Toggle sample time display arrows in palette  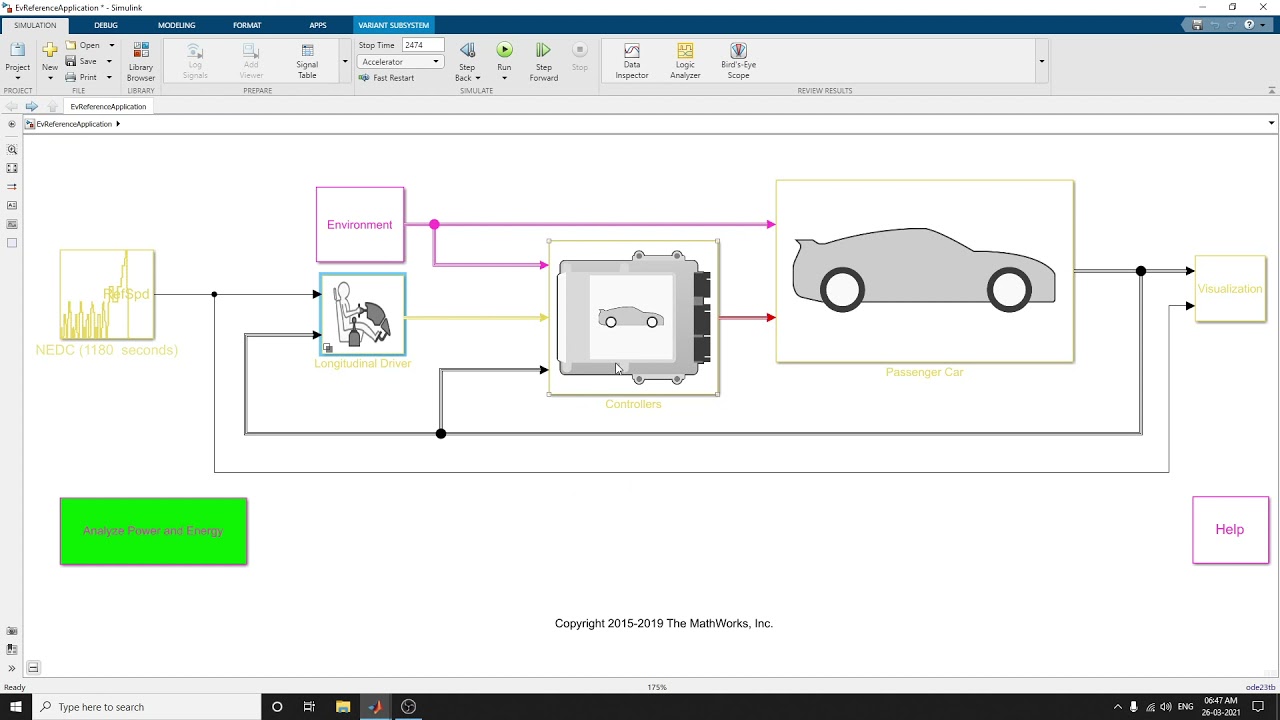coord(12,187)
